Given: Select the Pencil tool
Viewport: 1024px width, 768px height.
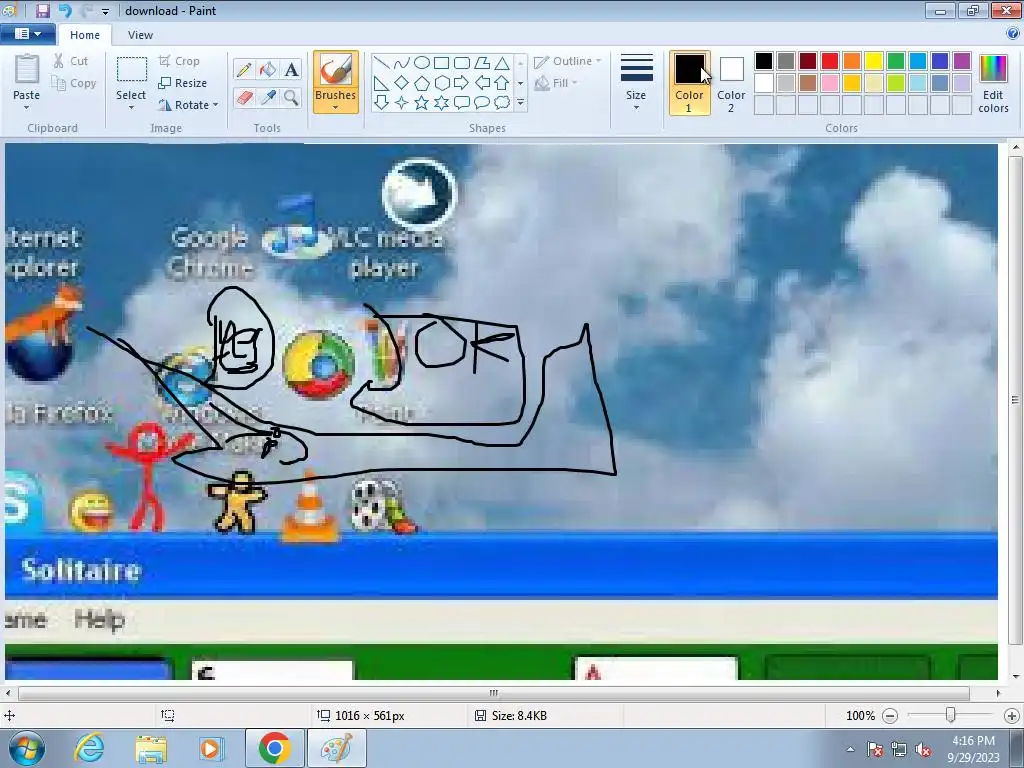Looking at the screenshot, I should 244,69.
